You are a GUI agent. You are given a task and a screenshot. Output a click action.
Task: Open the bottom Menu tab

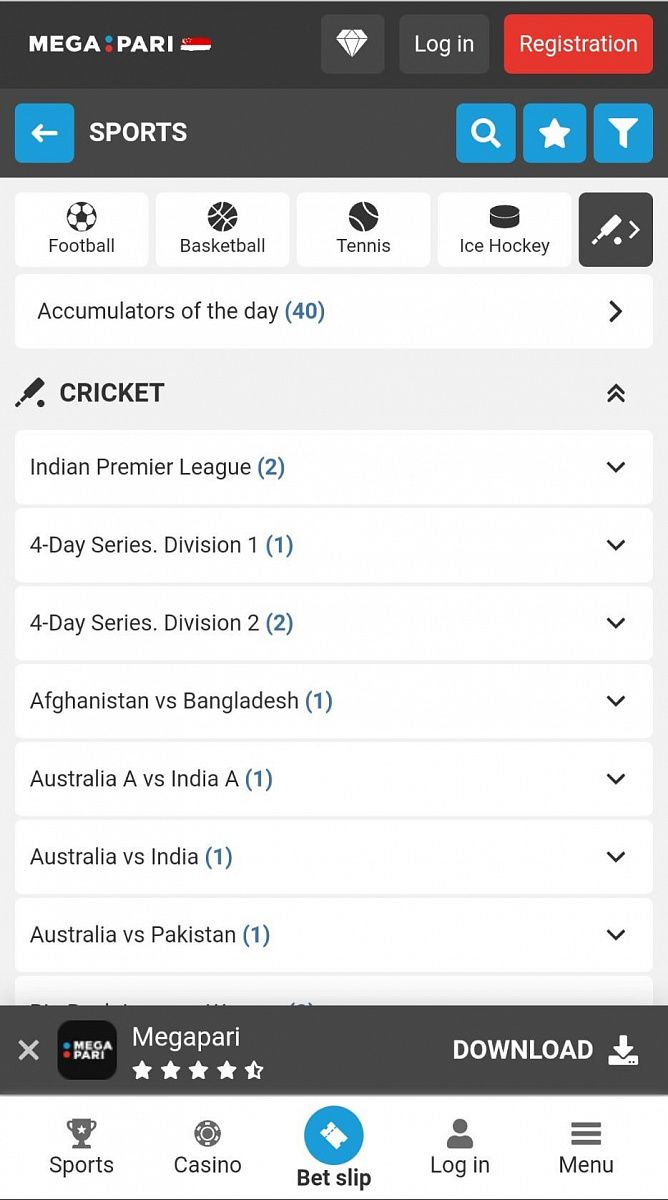586,1148
